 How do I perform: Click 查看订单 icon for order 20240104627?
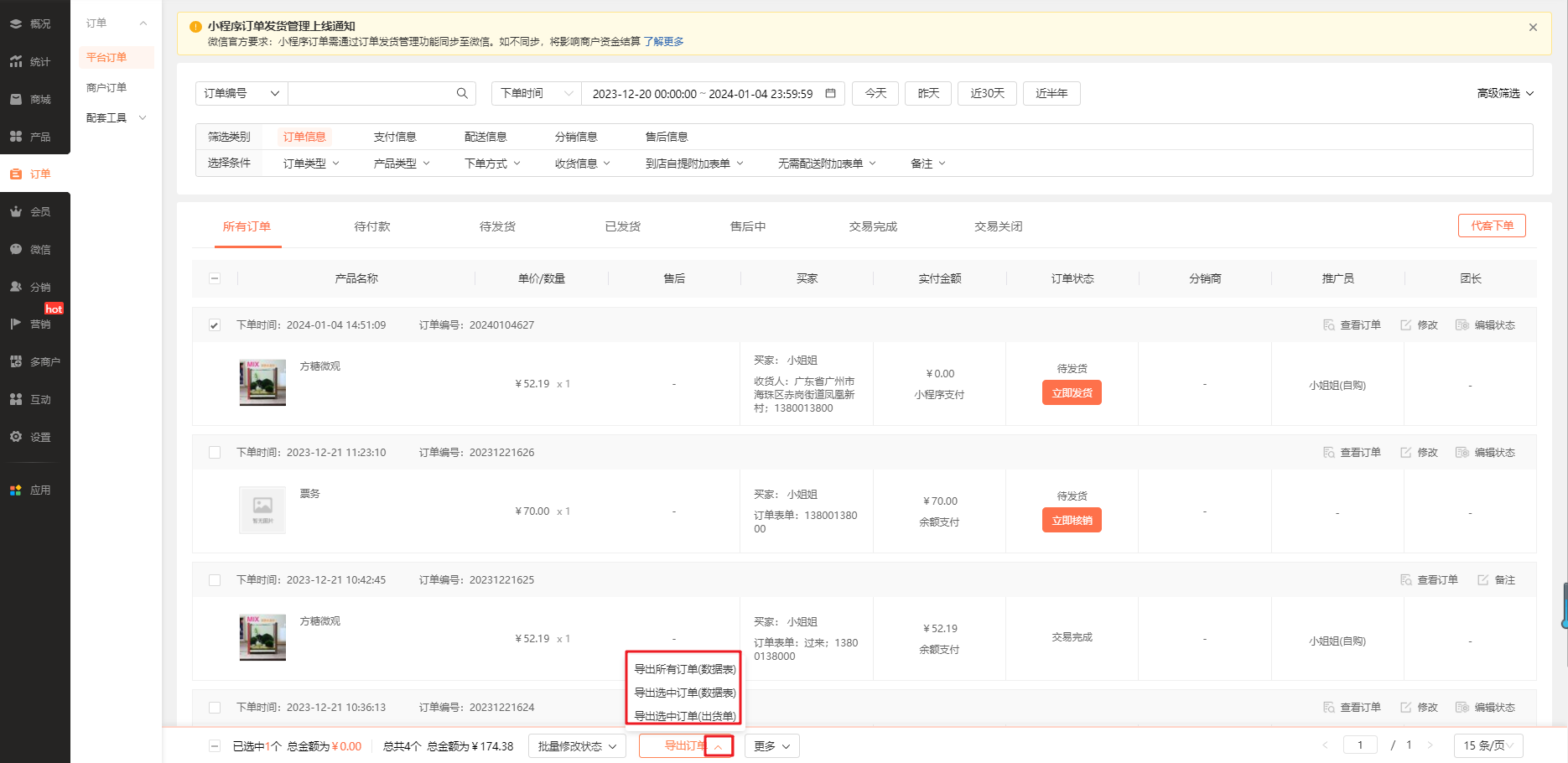coord(1329,324)
